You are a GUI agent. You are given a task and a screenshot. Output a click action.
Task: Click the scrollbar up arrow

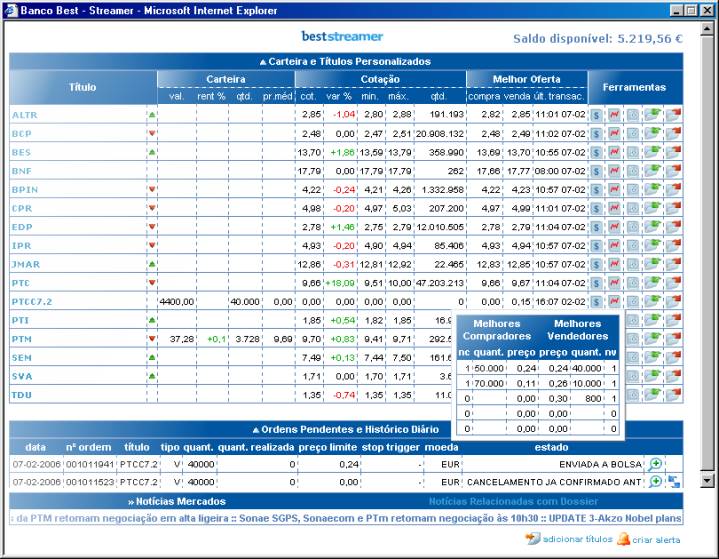tap(707, 29)
